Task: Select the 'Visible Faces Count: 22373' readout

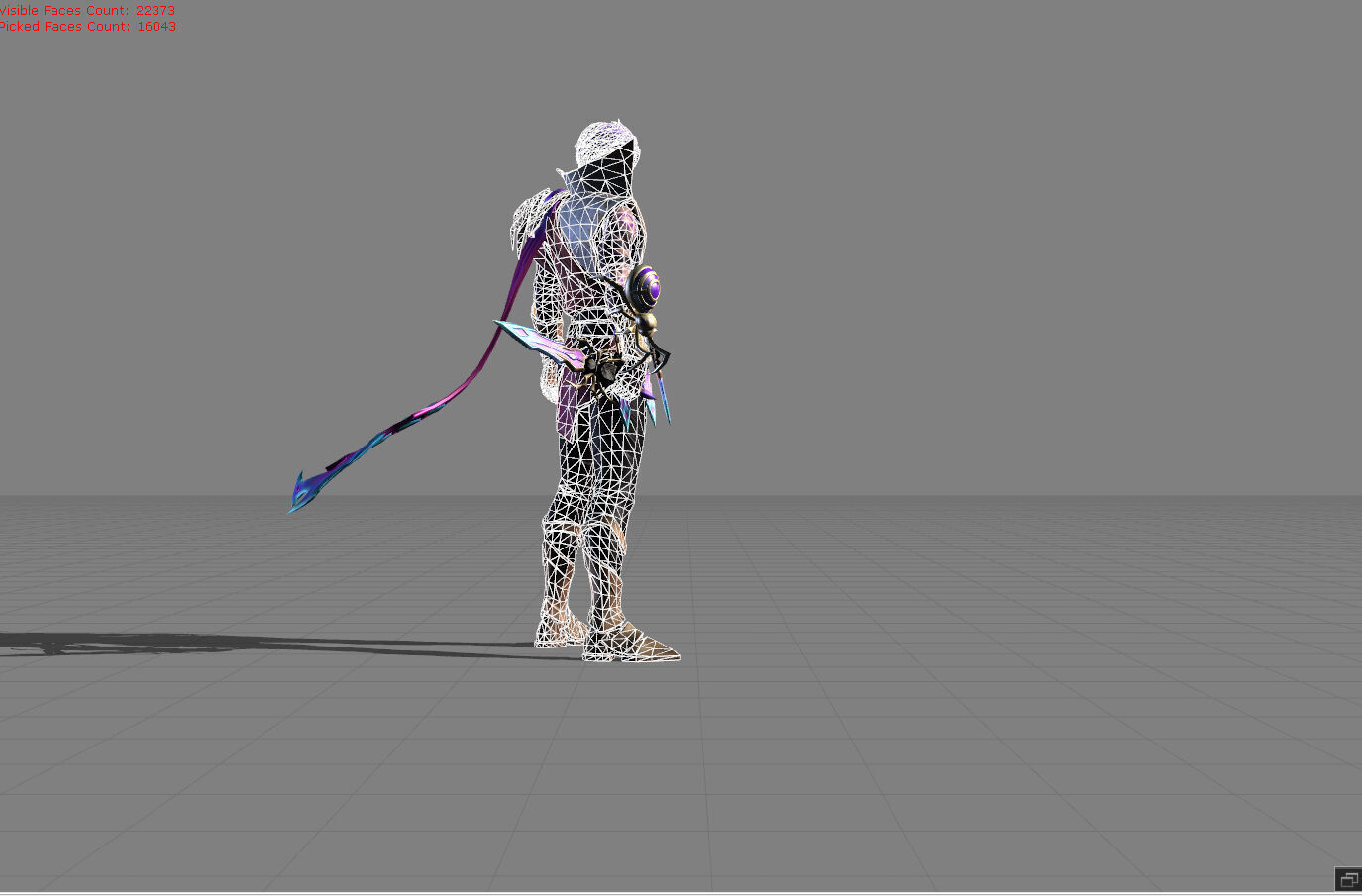Action: pos(87,10)
